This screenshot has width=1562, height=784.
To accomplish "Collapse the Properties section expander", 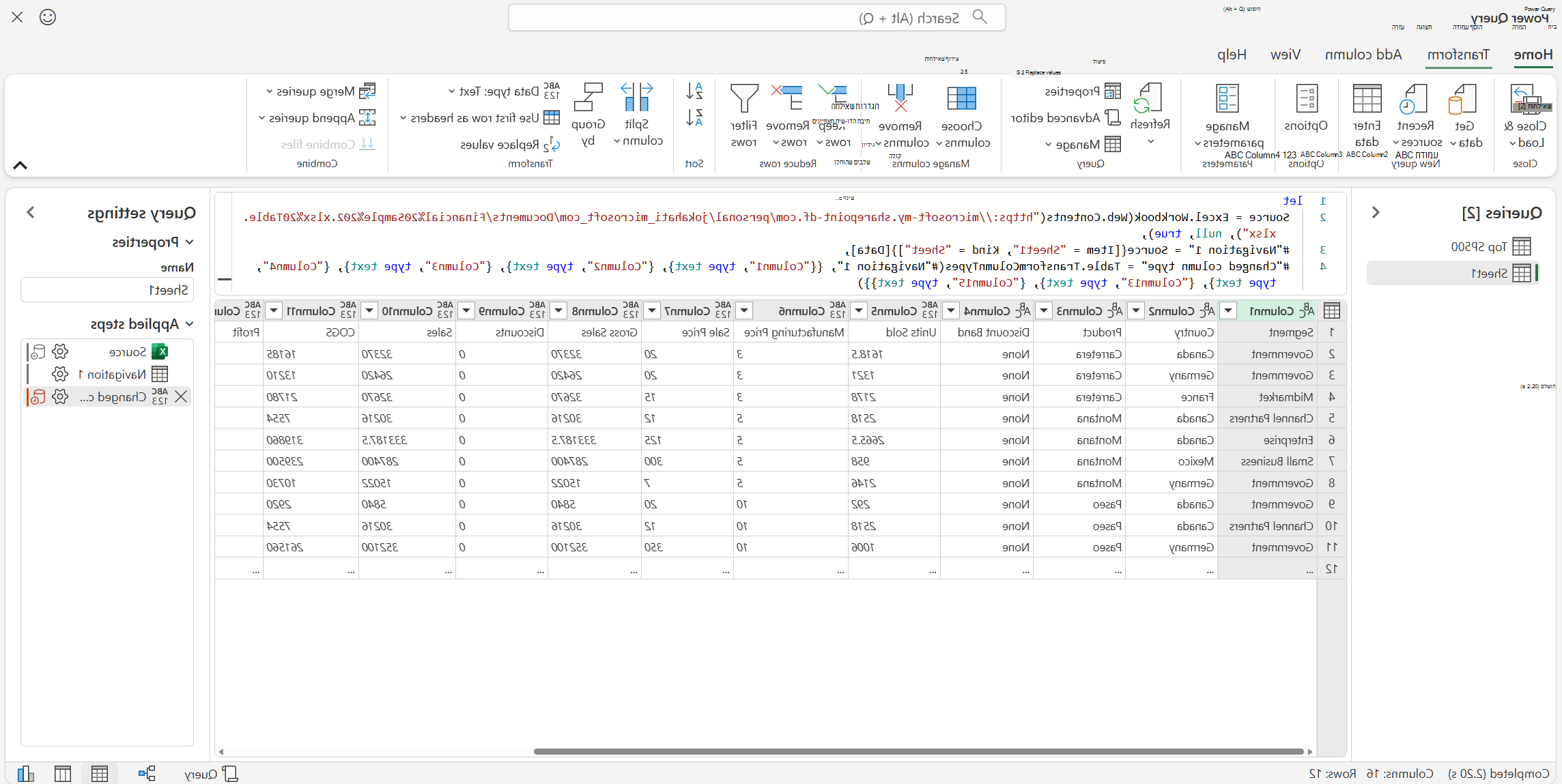I will (190, 242).
